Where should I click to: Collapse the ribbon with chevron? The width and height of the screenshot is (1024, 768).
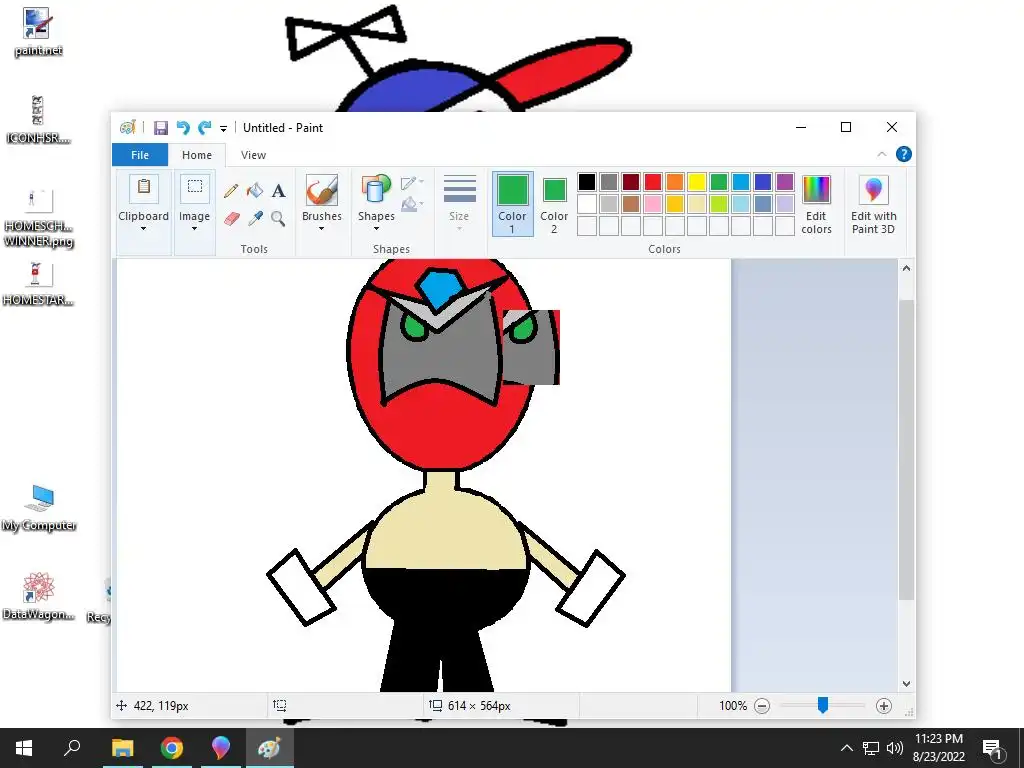click(x=882, y=154)
